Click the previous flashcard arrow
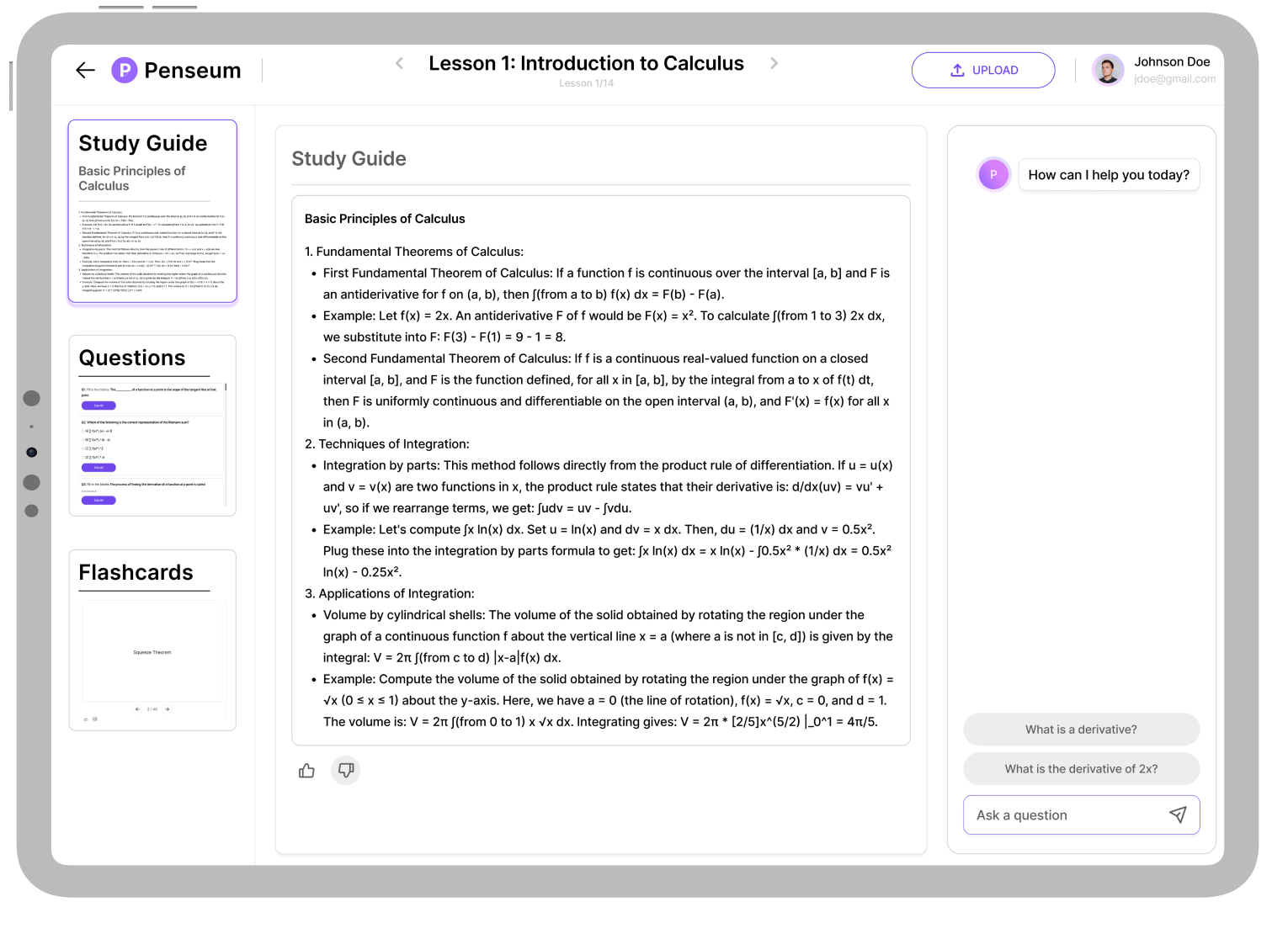Image resolution: width=1288 pixels, height=939 pixels. coord(137,709)
